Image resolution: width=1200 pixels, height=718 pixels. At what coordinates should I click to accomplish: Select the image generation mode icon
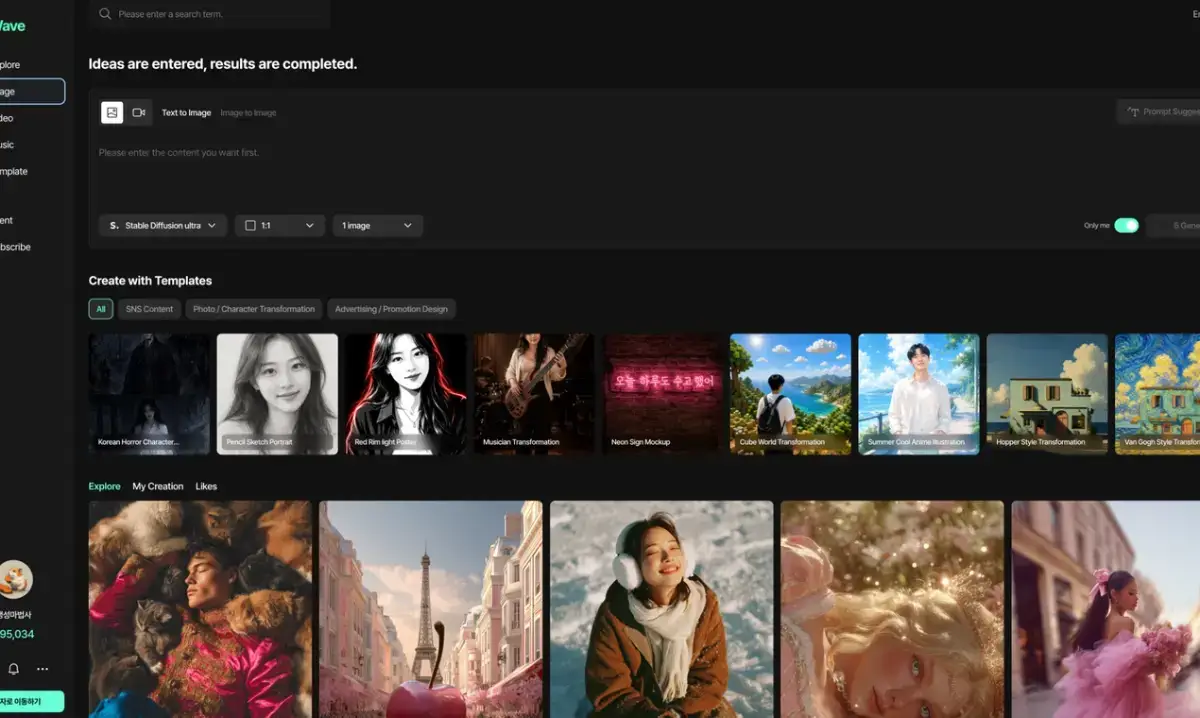(112, 113)
